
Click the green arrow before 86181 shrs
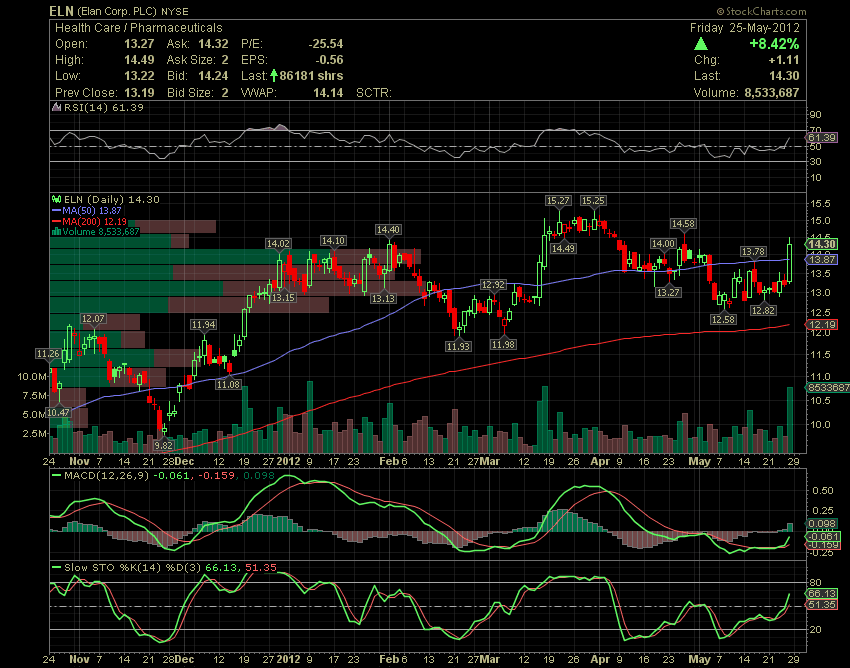point(274,75)
